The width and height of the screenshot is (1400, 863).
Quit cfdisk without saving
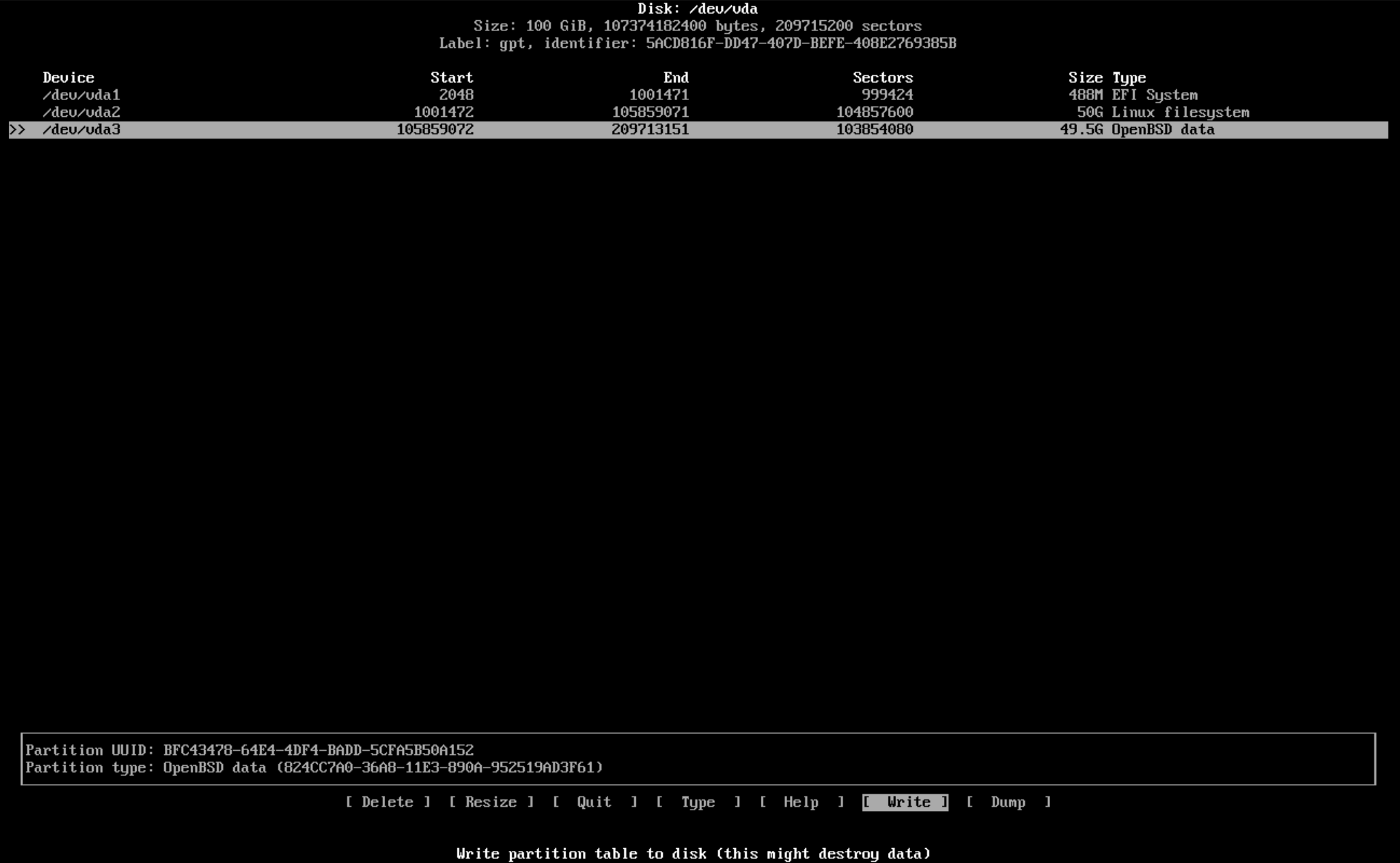[593, 802]
